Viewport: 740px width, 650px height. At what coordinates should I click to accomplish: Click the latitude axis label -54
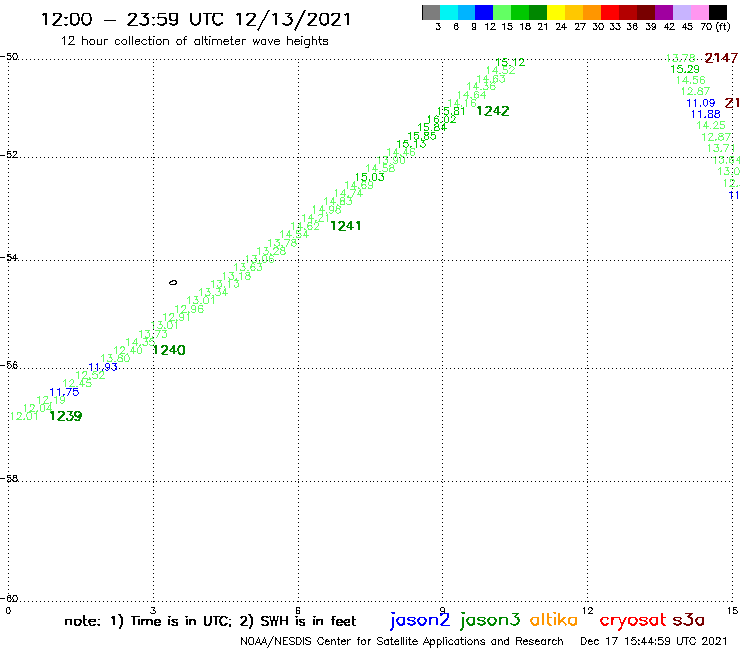(9, 258)
